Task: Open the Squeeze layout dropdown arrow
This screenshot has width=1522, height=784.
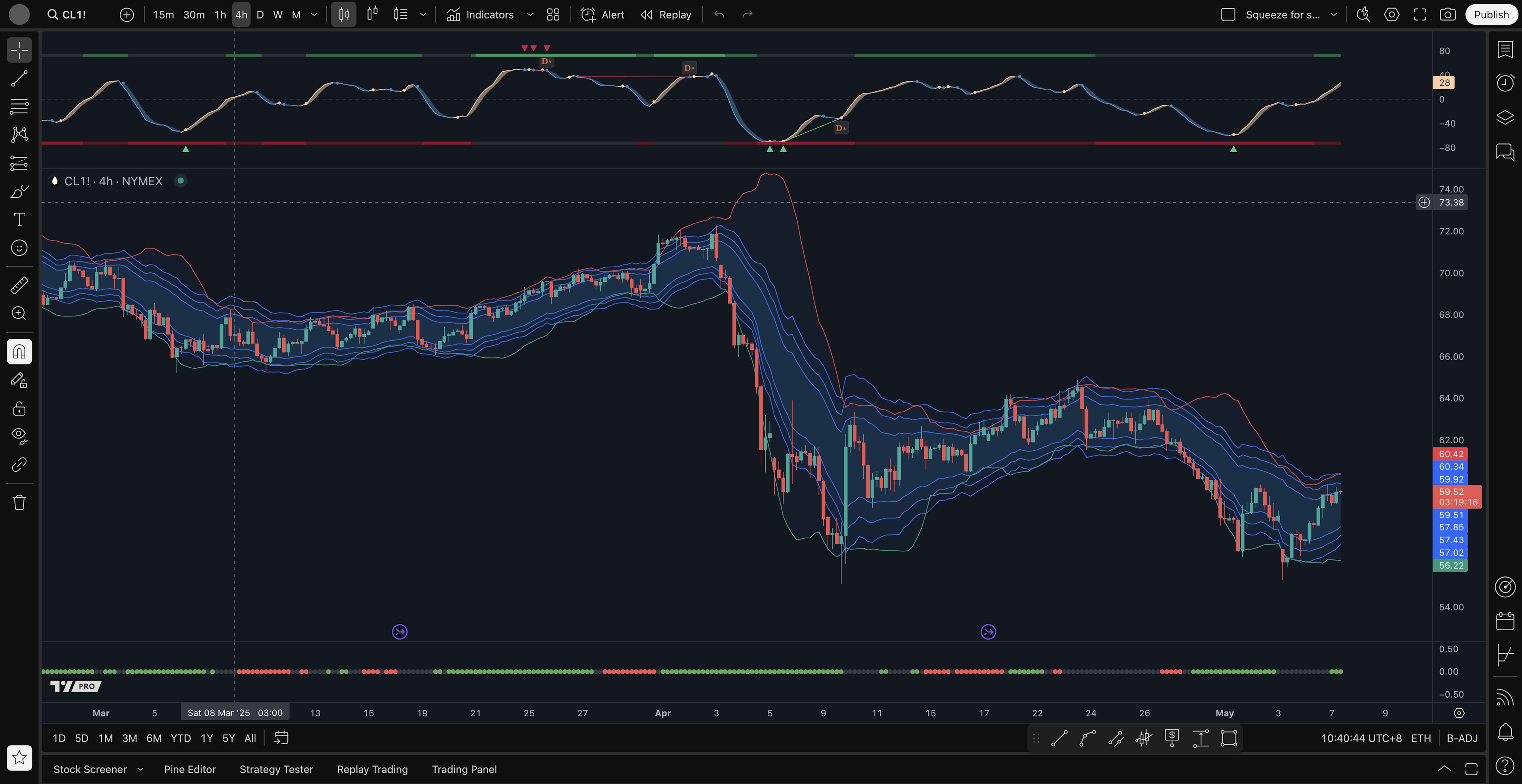Action: tap(1333, 15)
